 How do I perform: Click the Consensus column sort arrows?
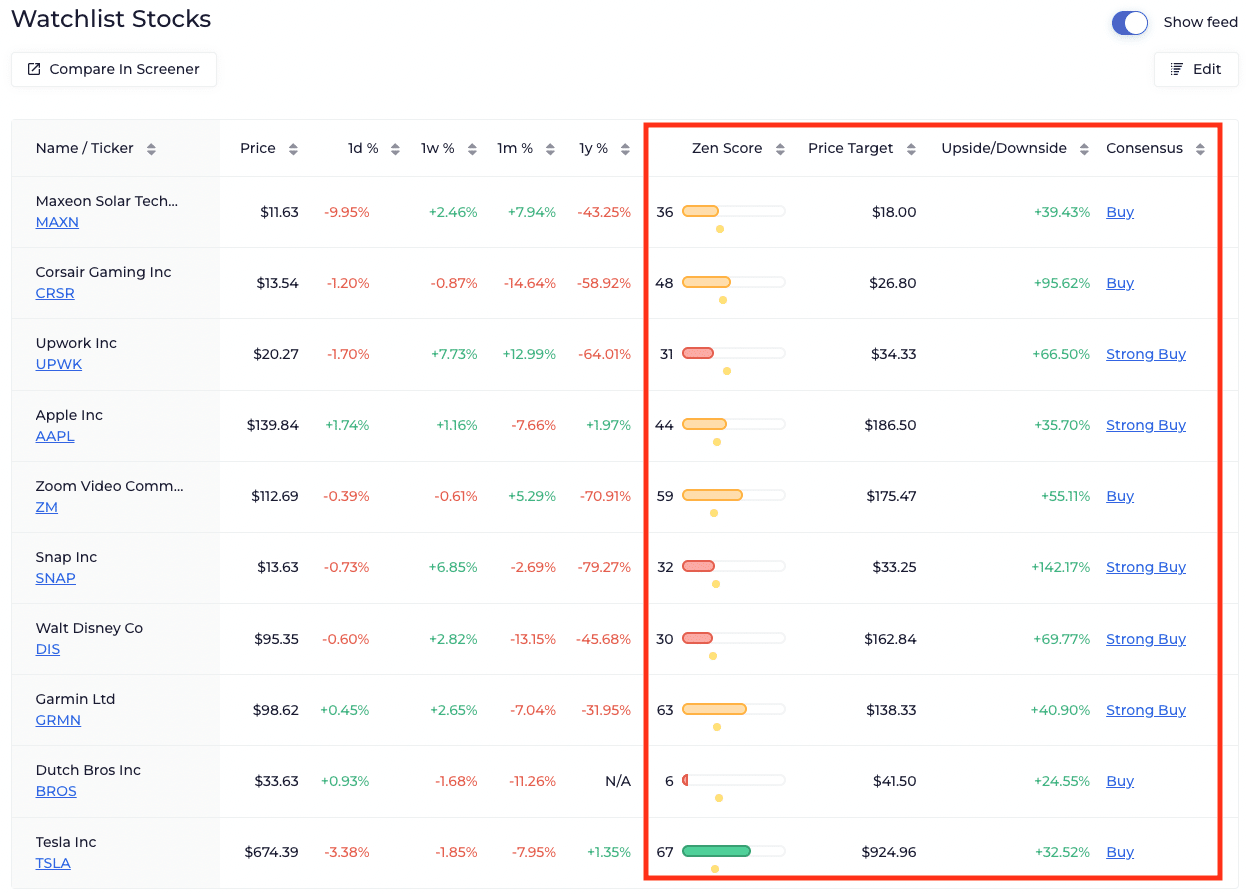point(1200,149)
